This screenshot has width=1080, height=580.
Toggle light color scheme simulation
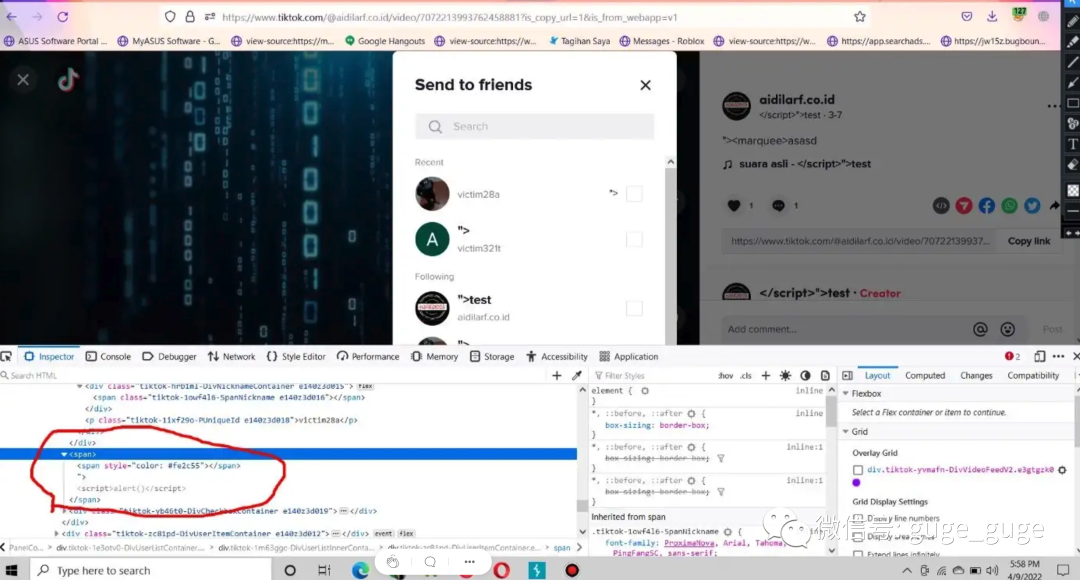click(785, 375)
